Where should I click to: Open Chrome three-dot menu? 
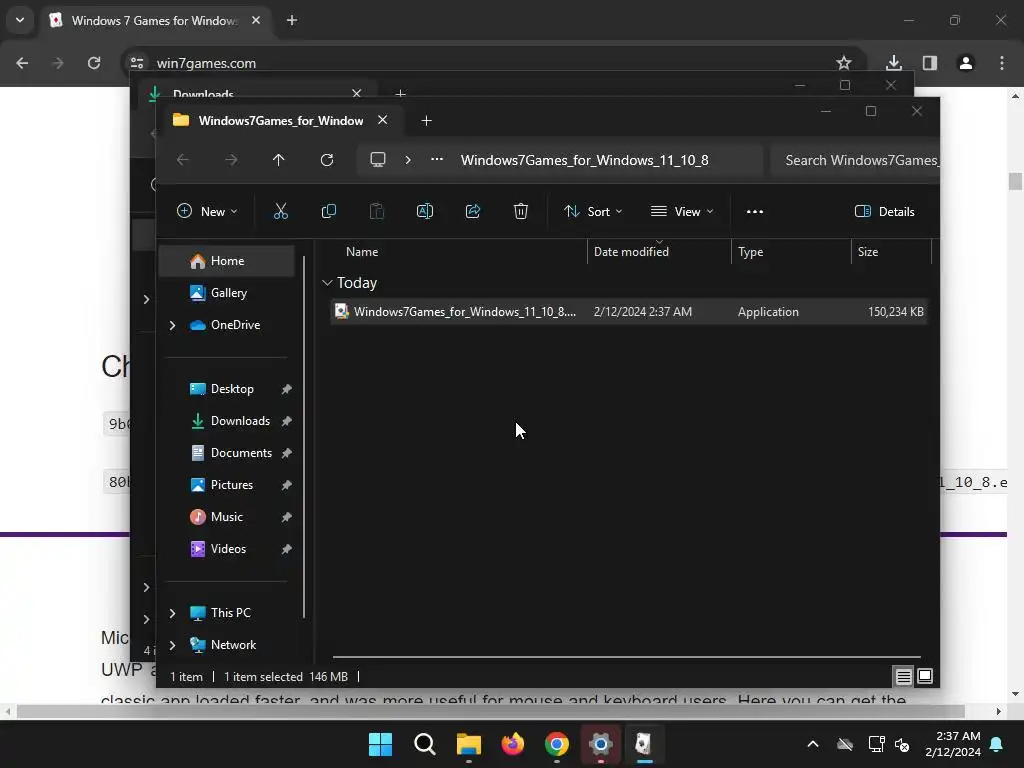click(1002, 63)
